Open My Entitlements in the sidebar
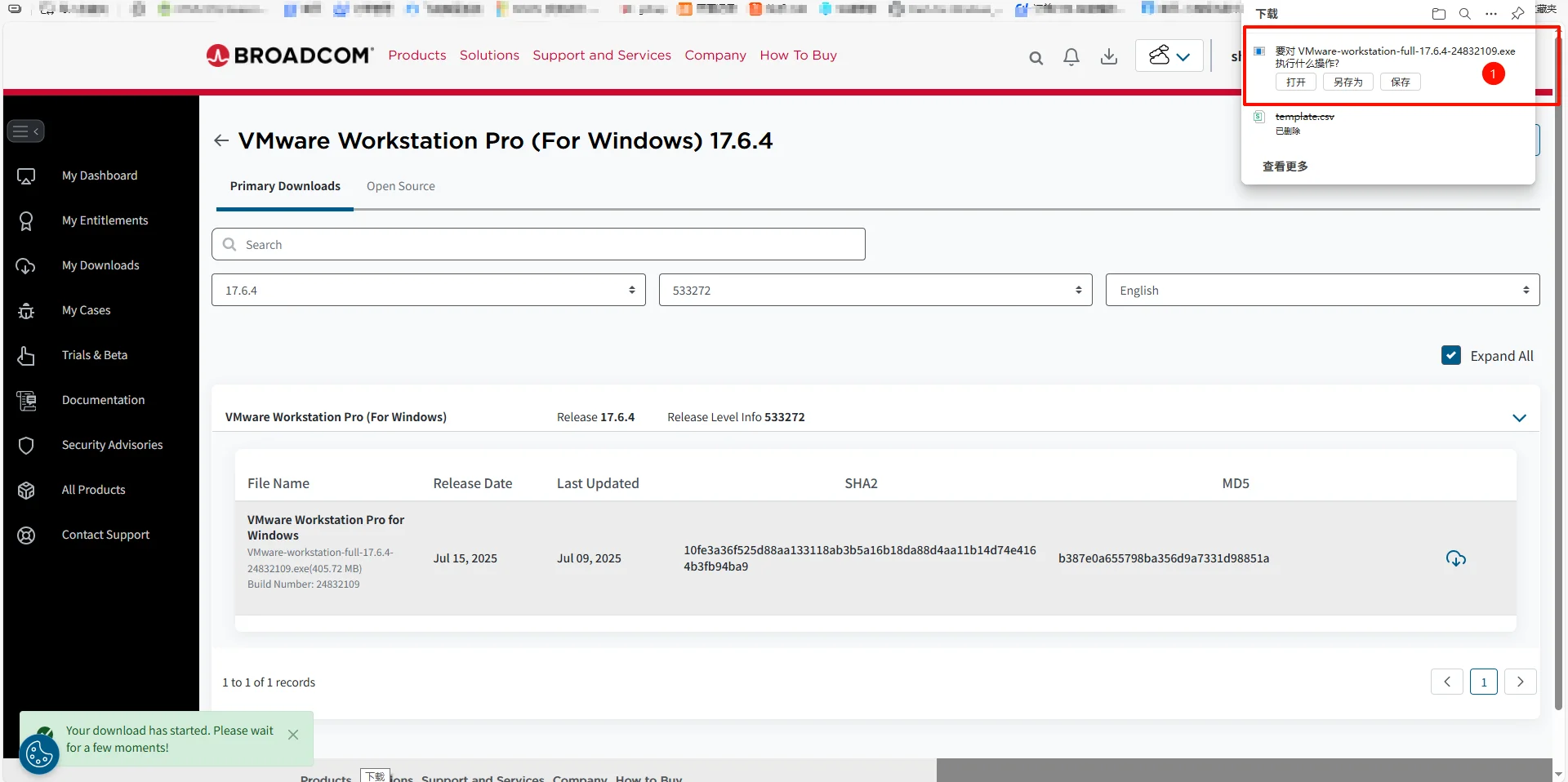 coord(105,220)
